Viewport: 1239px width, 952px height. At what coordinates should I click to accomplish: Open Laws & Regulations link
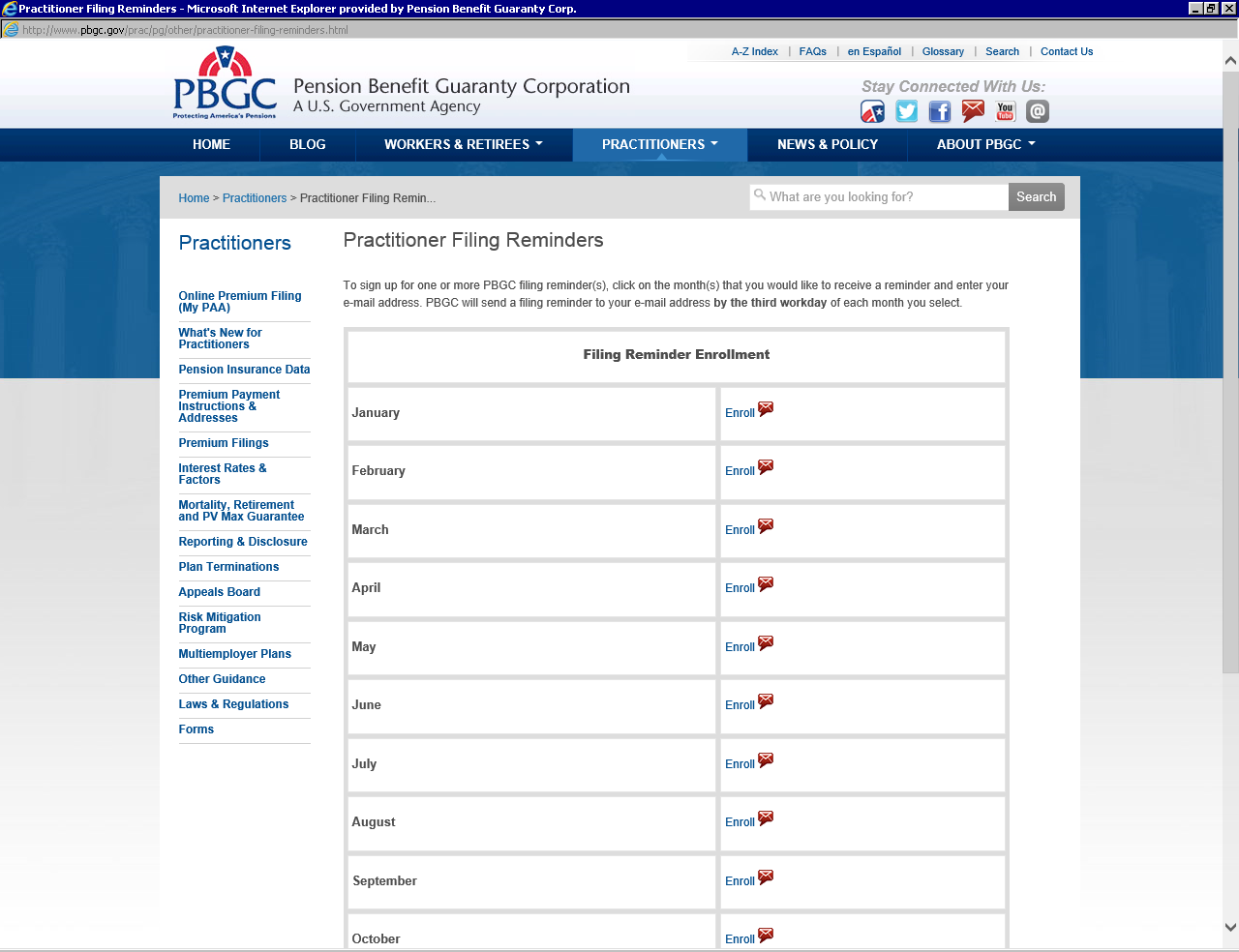click(x=233, y=704)
